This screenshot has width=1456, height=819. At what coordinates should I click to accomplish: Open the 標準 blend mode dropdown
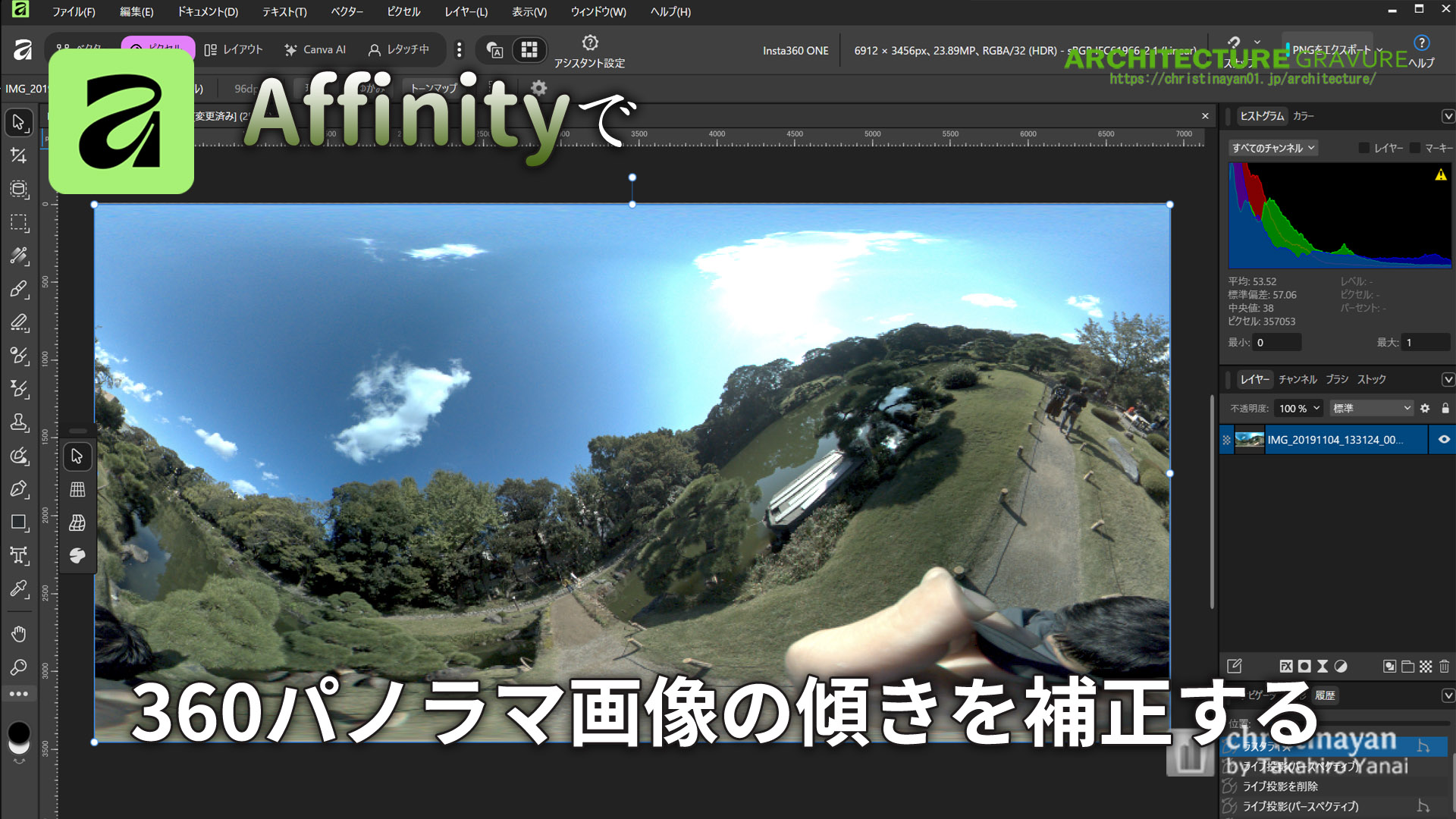tap(1372, 408)
